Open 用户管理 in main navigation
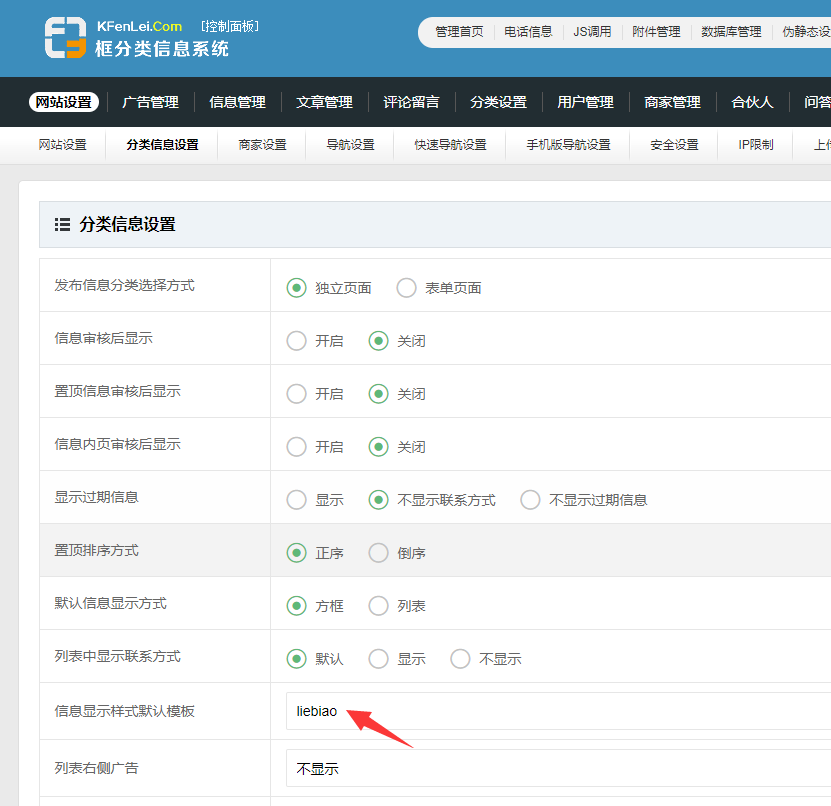The height and width of the screenshot is (806, 831). coord(585,102)
